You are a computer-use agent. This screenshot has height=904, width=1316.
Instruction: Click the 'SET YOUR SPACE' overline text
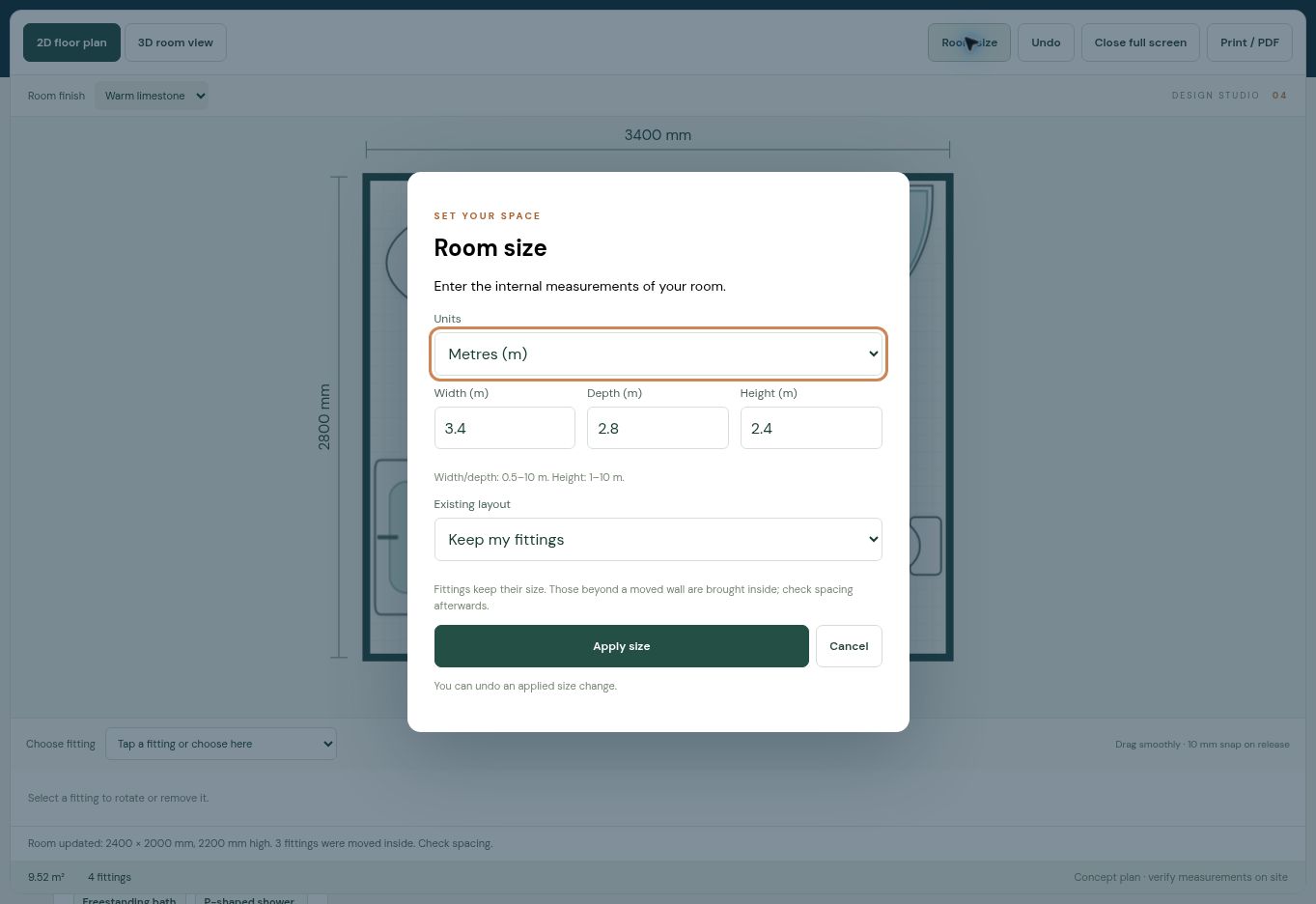coord(488,216)
